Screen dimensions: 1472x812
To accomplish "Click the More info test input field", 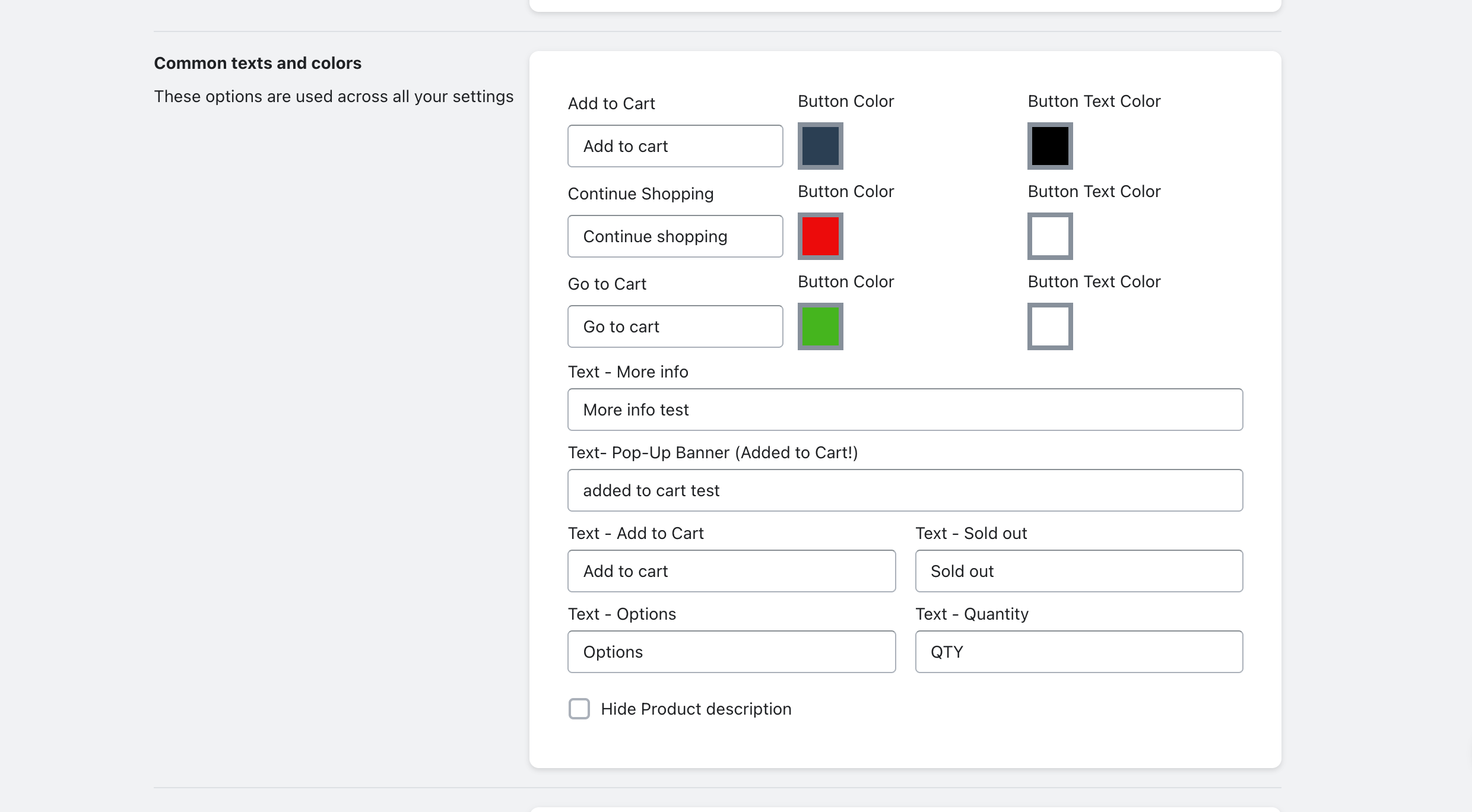I will [905, 410].
